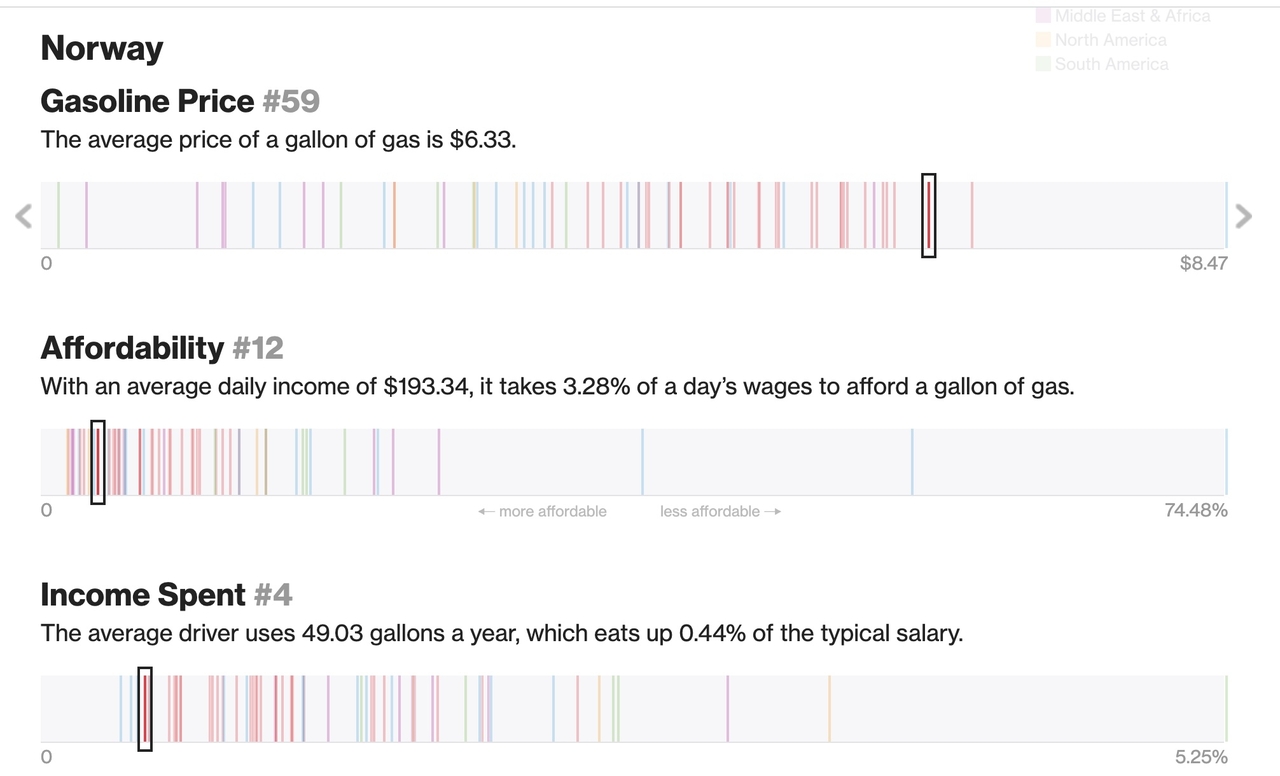Click the left arrow for previous country

(24, 216)
